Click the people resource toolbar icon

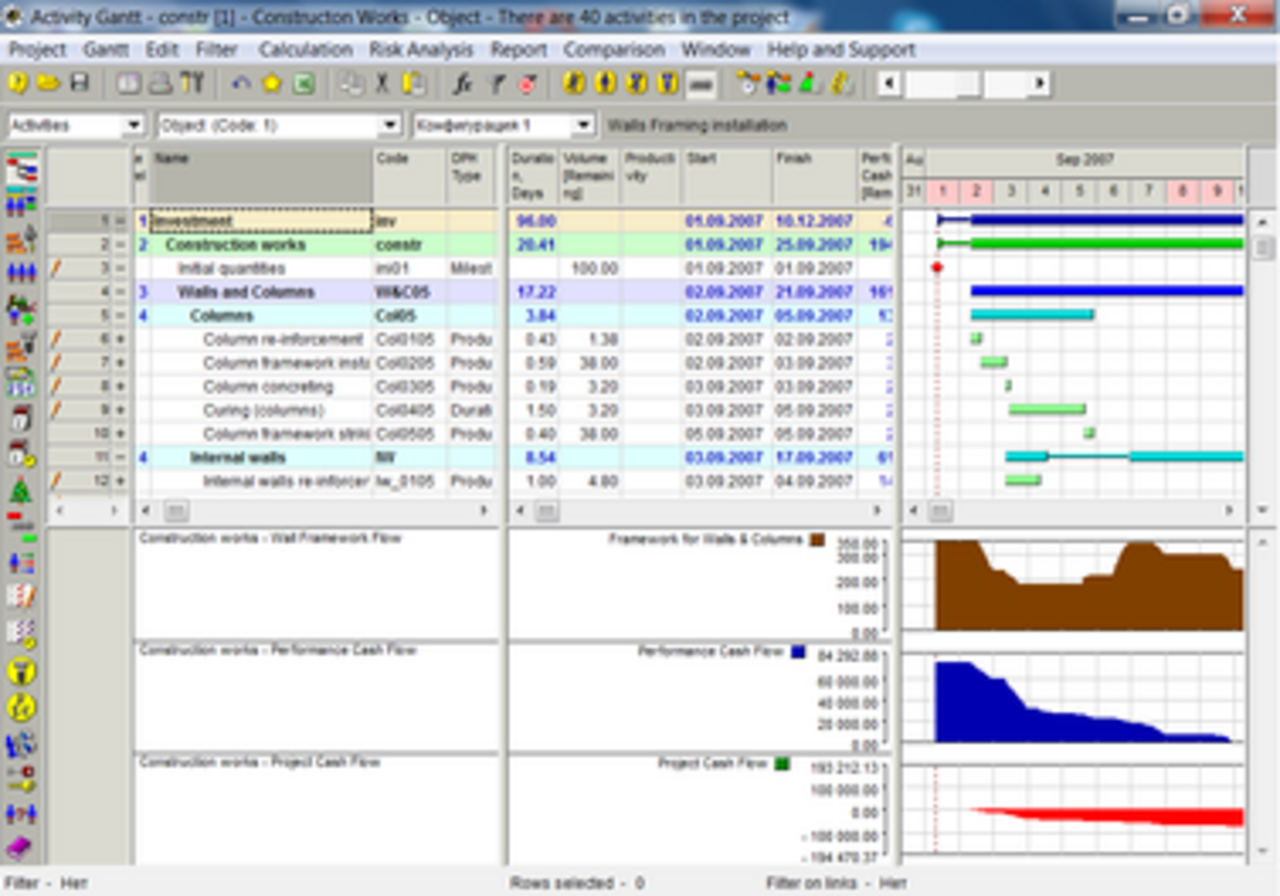point(779,84)
